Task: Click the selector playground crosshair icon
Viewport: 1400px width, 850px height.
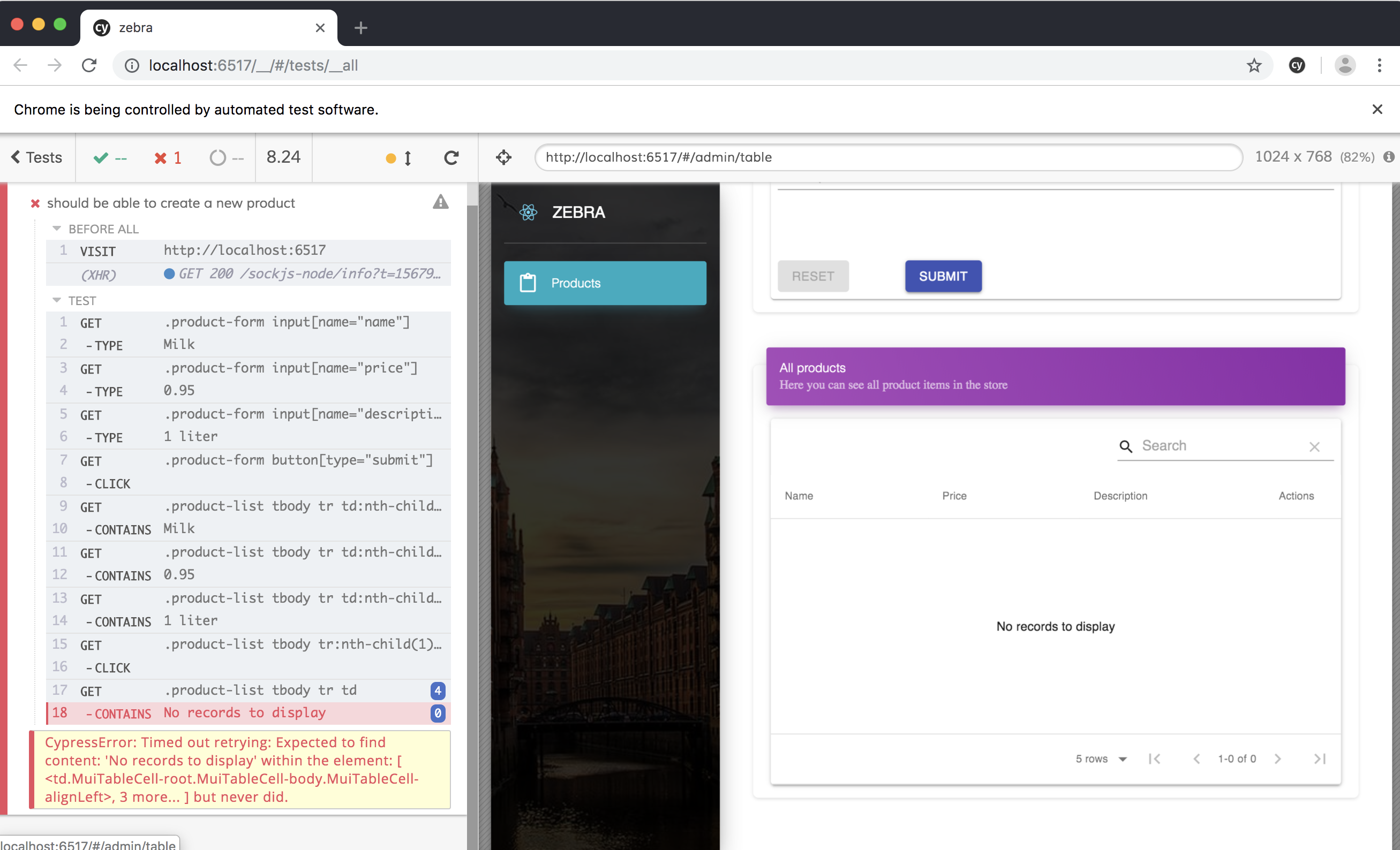Action: click(503, 157)
